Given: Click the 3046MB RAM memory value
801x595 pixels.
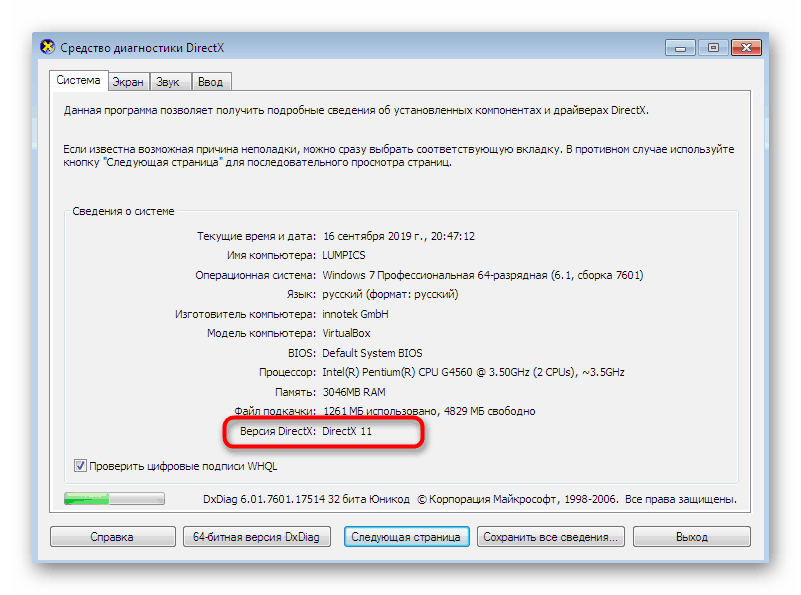Looking at the screenshot, I should pyautogui.click(x=354, y=392).
